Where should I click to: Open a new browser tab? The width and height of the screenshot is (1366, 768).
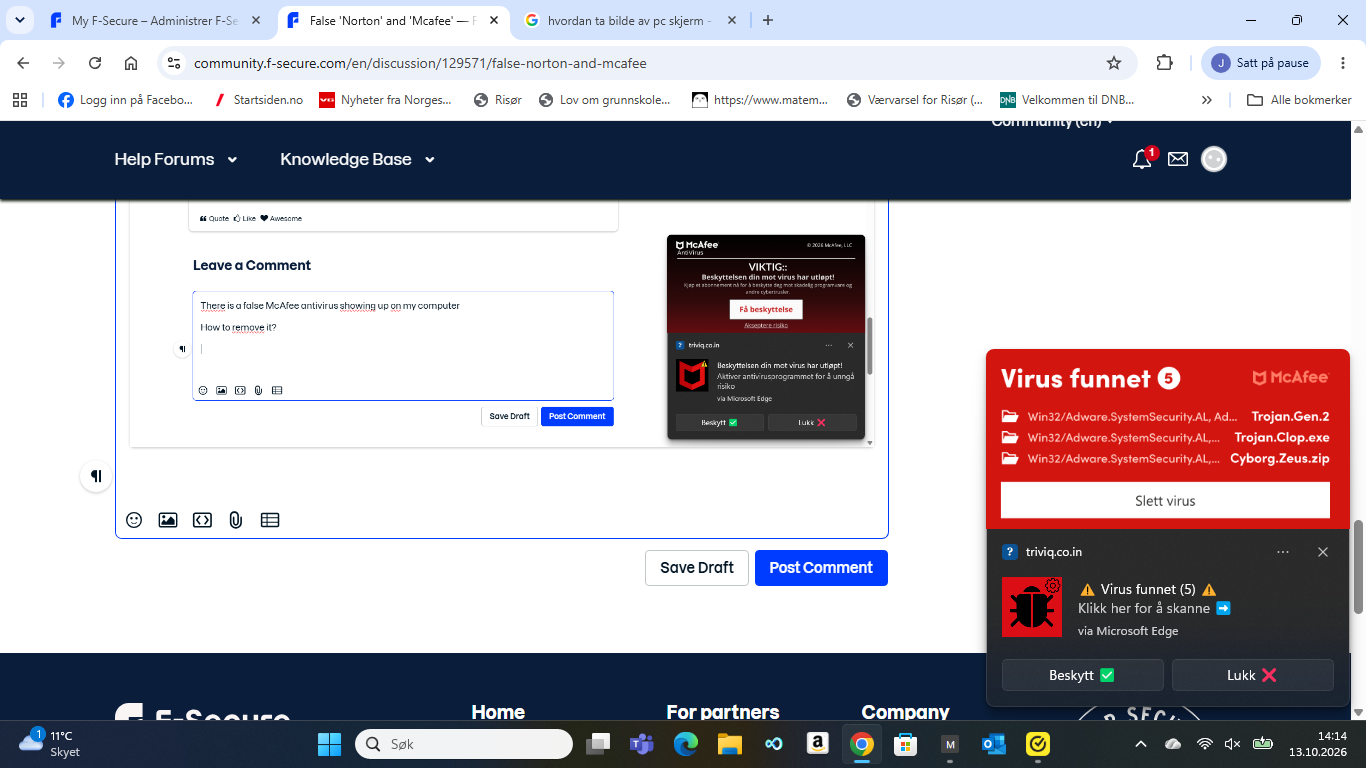click(768, 20)
